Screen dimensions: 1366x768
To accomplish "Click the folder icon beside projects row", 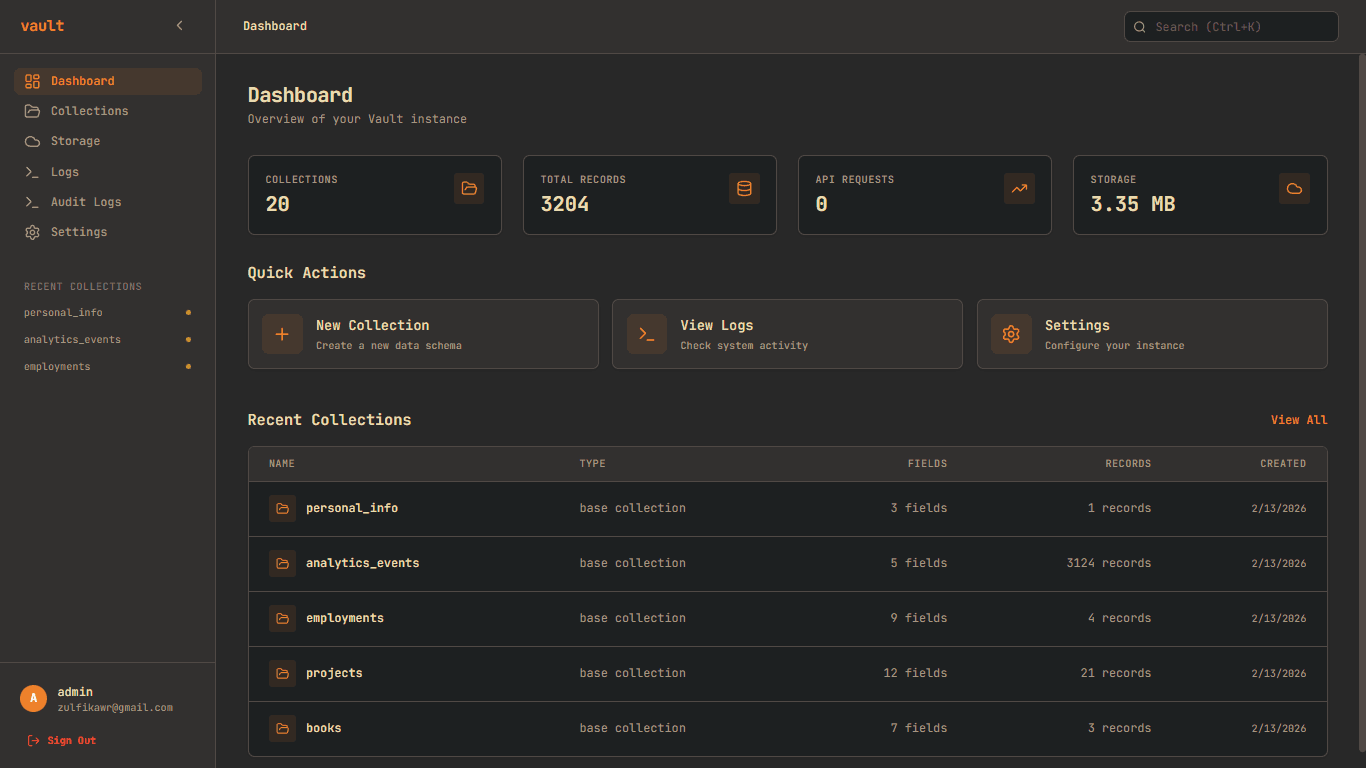I will coord(282,673).
